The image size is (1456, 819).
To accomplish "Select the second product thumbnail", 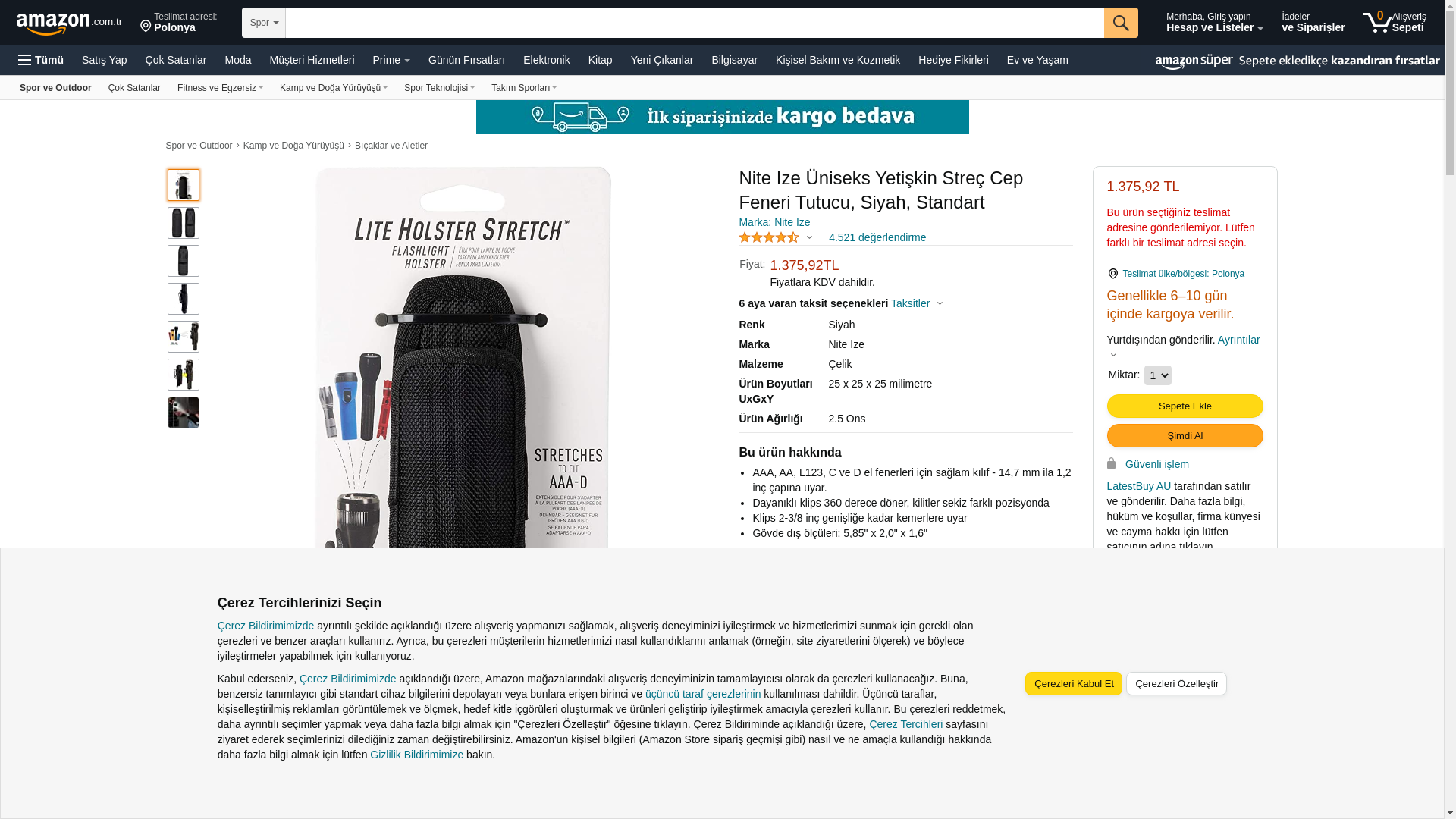I will tap(184, 223).
